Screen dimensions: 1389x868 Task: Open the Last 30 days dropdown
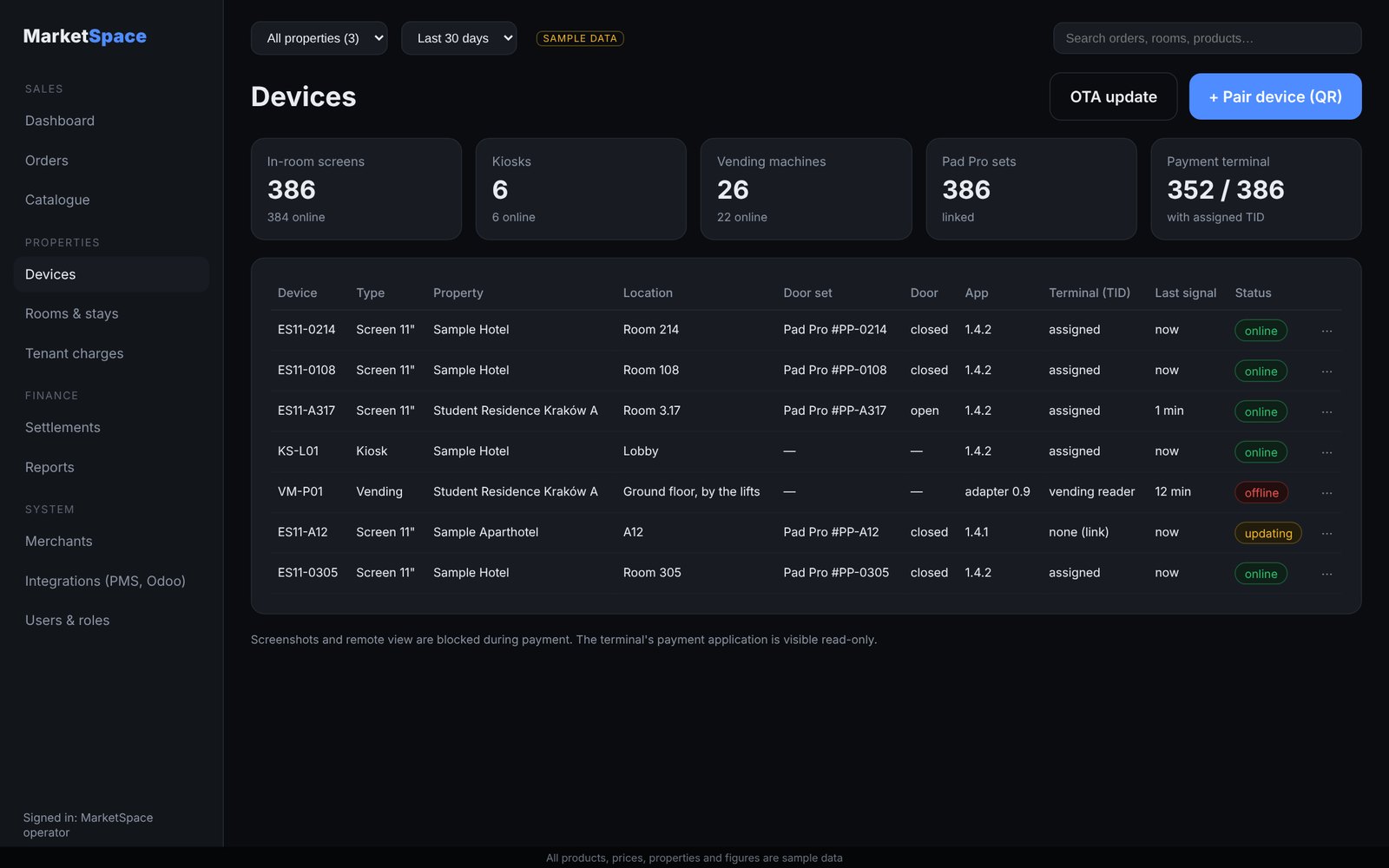(459, 38)
